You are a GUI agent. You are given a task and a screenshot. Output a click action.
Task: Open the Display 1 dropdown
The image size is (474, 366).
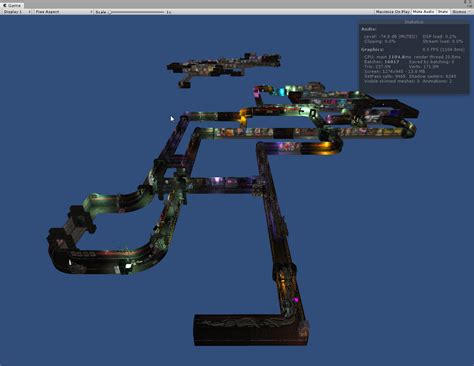coord(17,12)
